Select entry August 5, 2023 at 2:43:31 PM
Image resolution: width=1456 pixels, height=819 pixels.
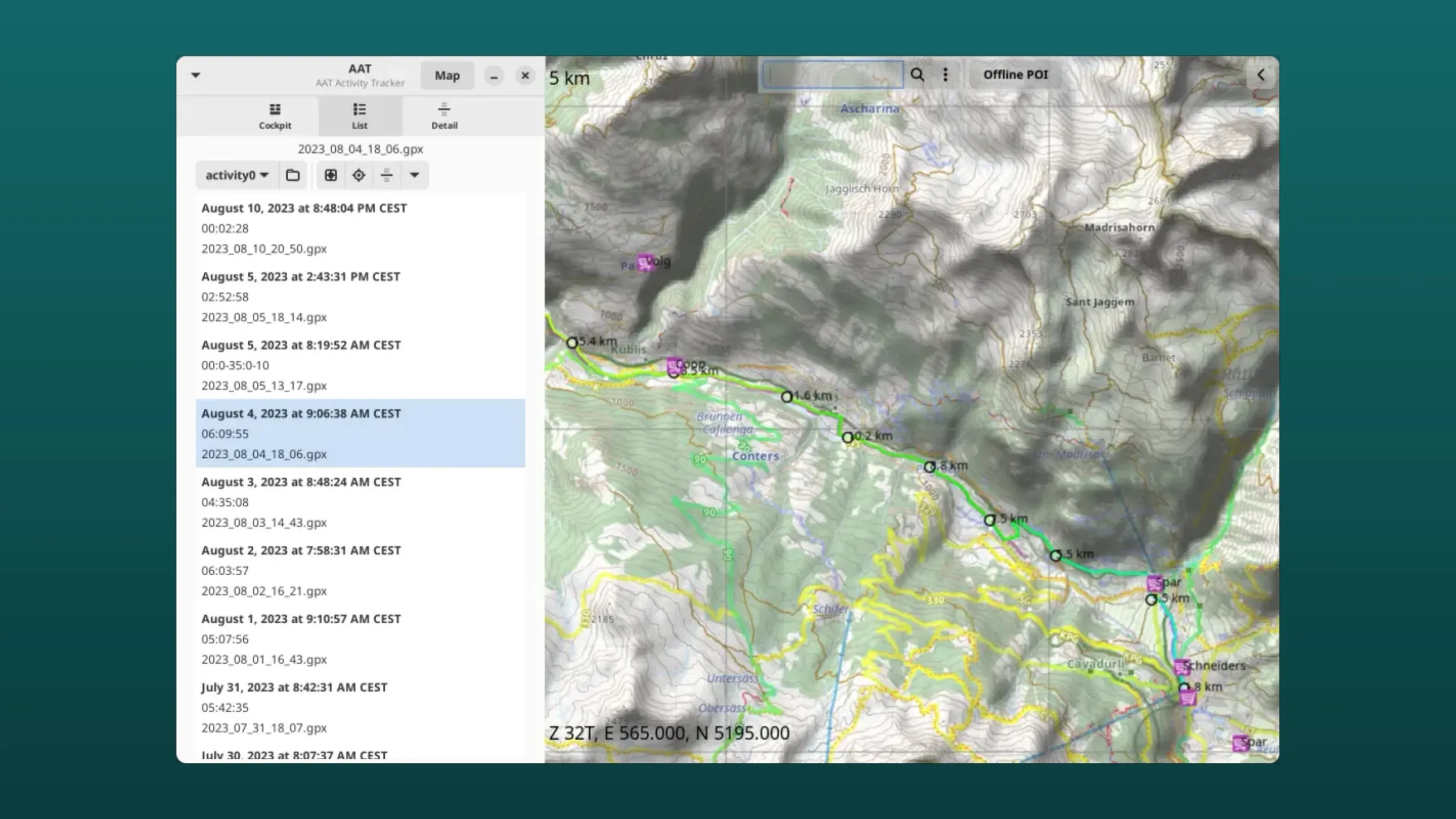[360, 296]
